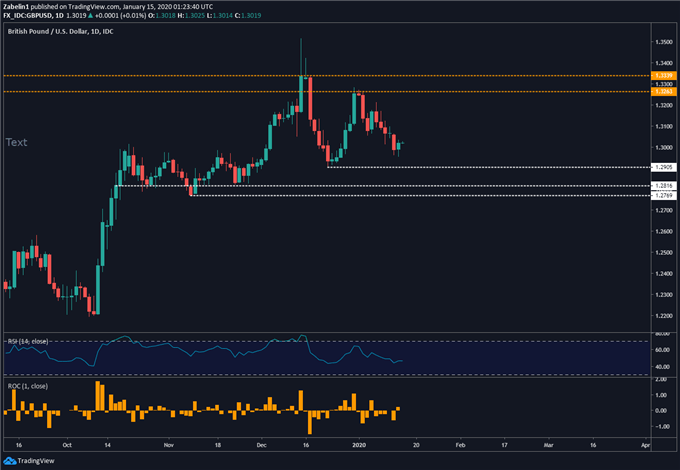Click the RSI 60.00 scale label
Screen dimensions: 680x470
(663, 350)
